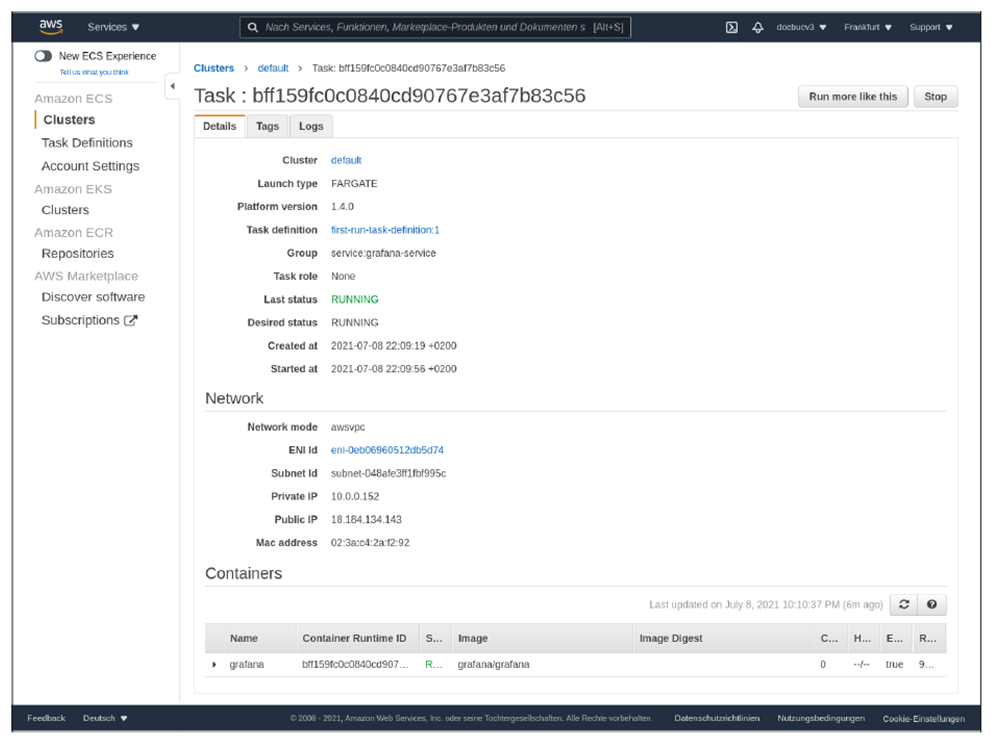The height and width of the screenshot is (741, 991).
Task: Open Account Settings in sidebar
Action: point(90,166)
